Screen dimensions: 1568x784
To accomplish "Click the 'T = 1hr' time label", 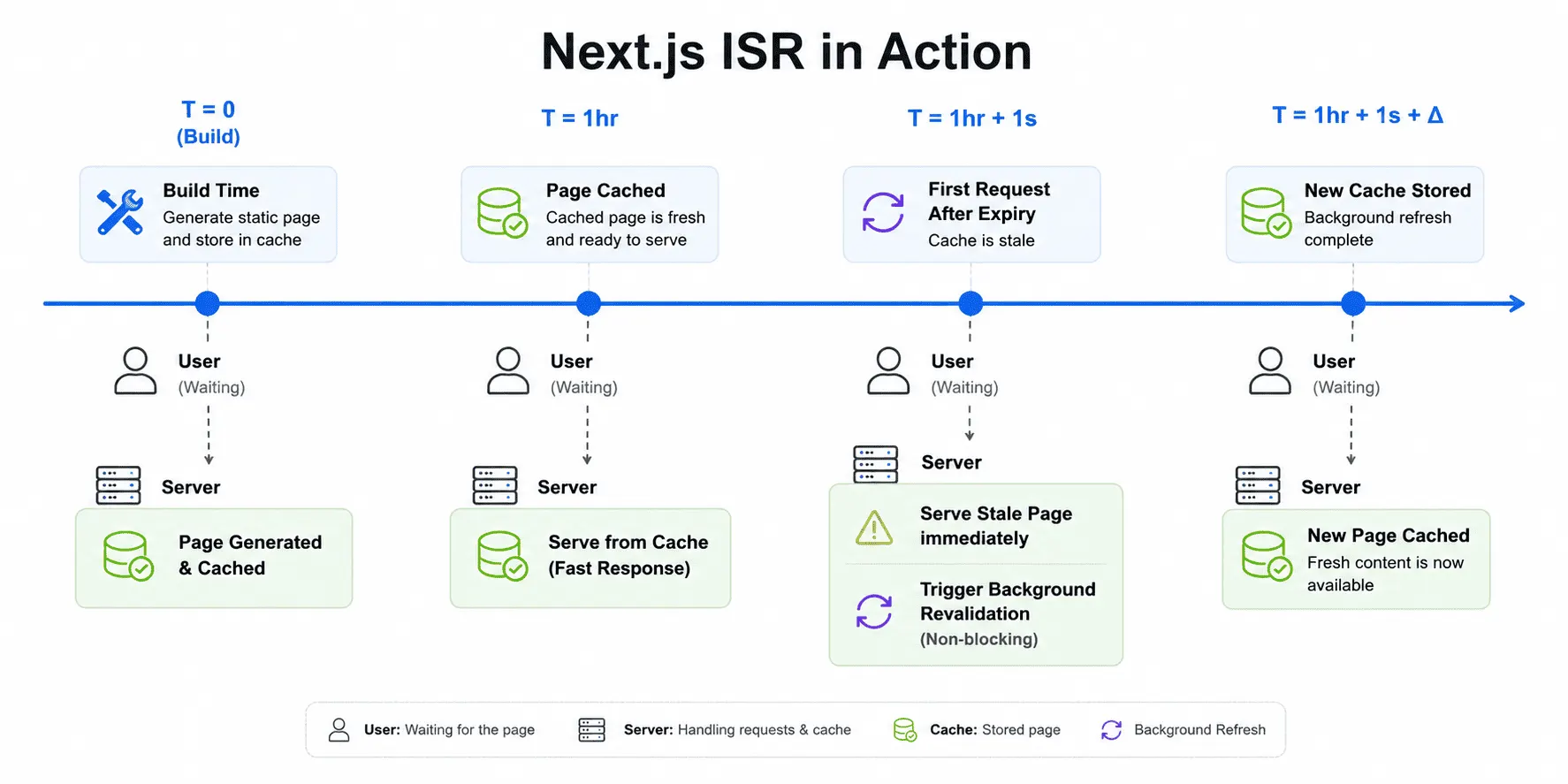I will coord(580,118).
